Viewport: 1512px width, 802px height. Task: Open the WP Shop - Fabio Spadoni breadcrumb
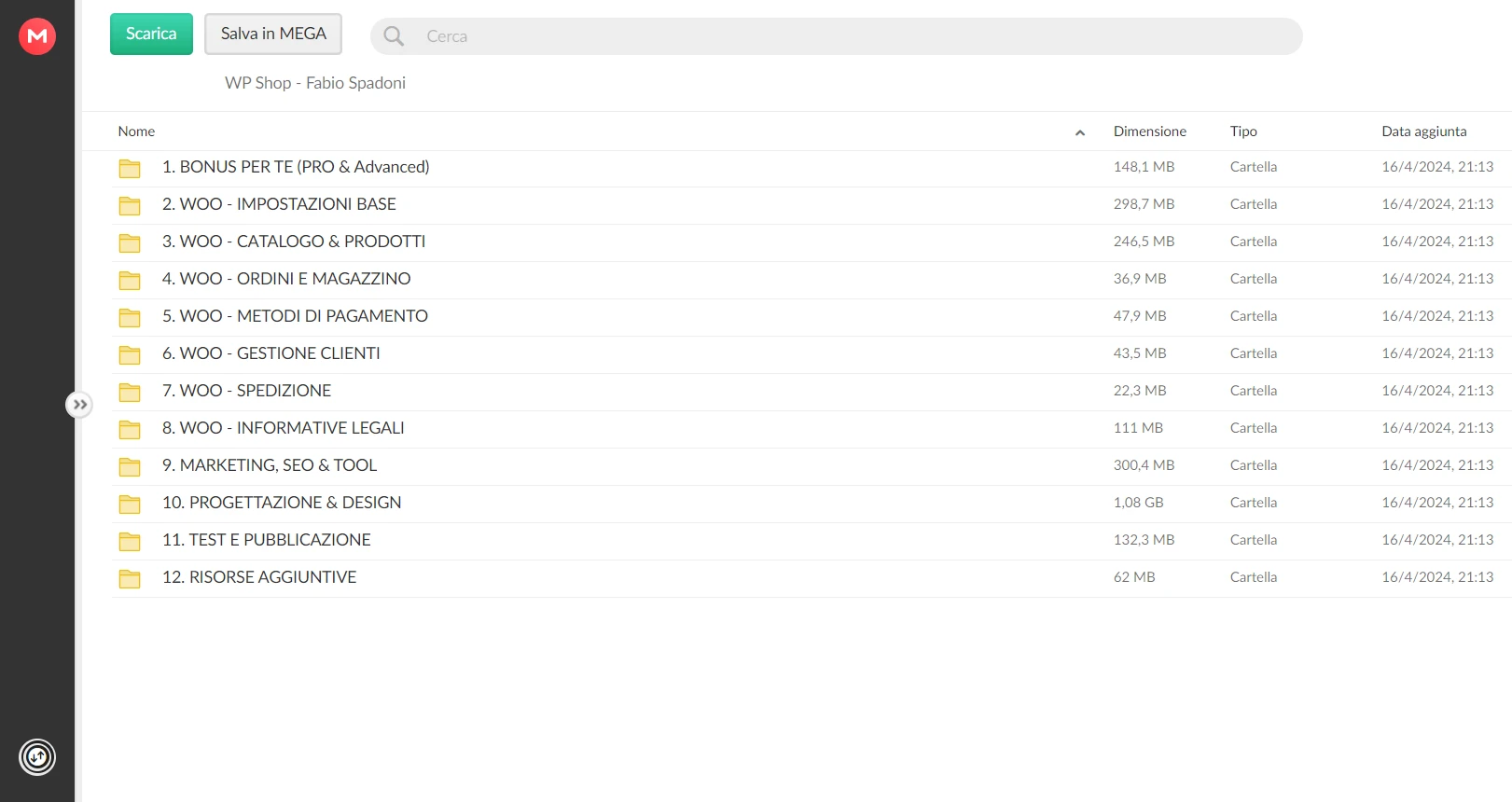coord(315,83)
